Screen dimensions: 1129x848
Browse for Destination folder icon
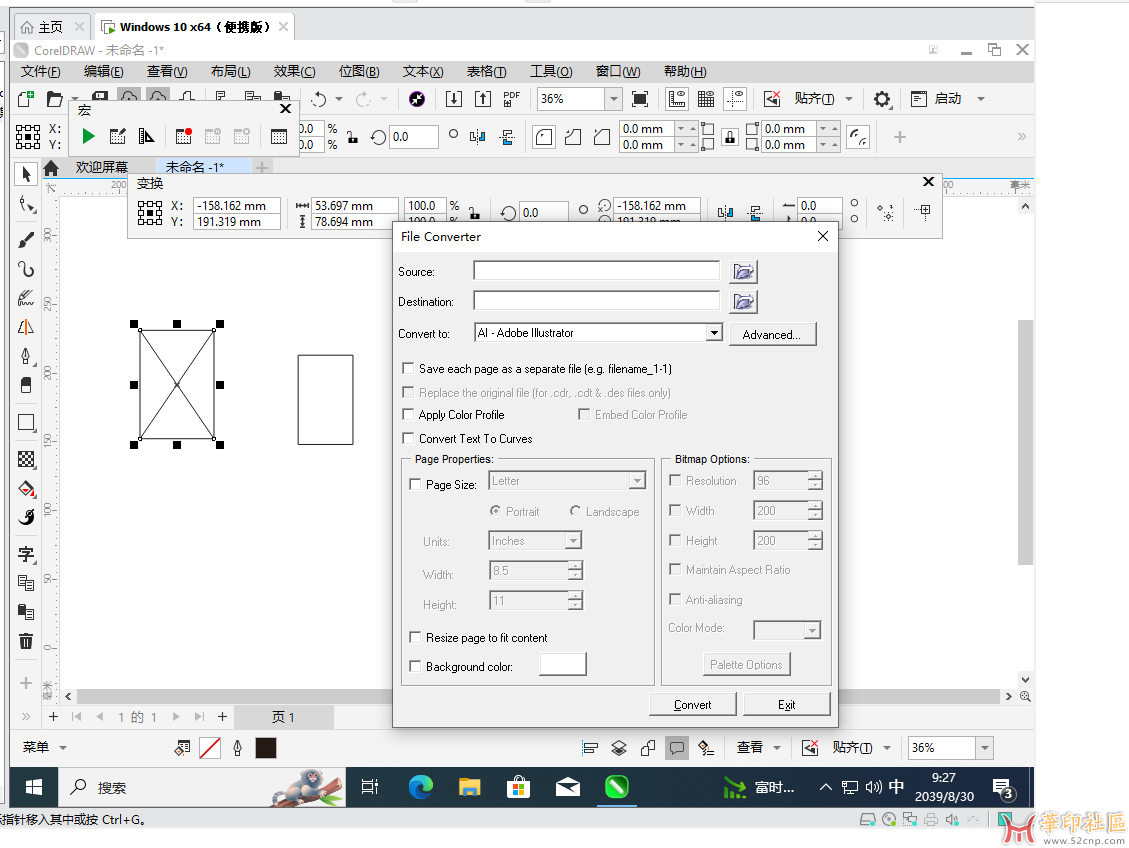(744, 302)
